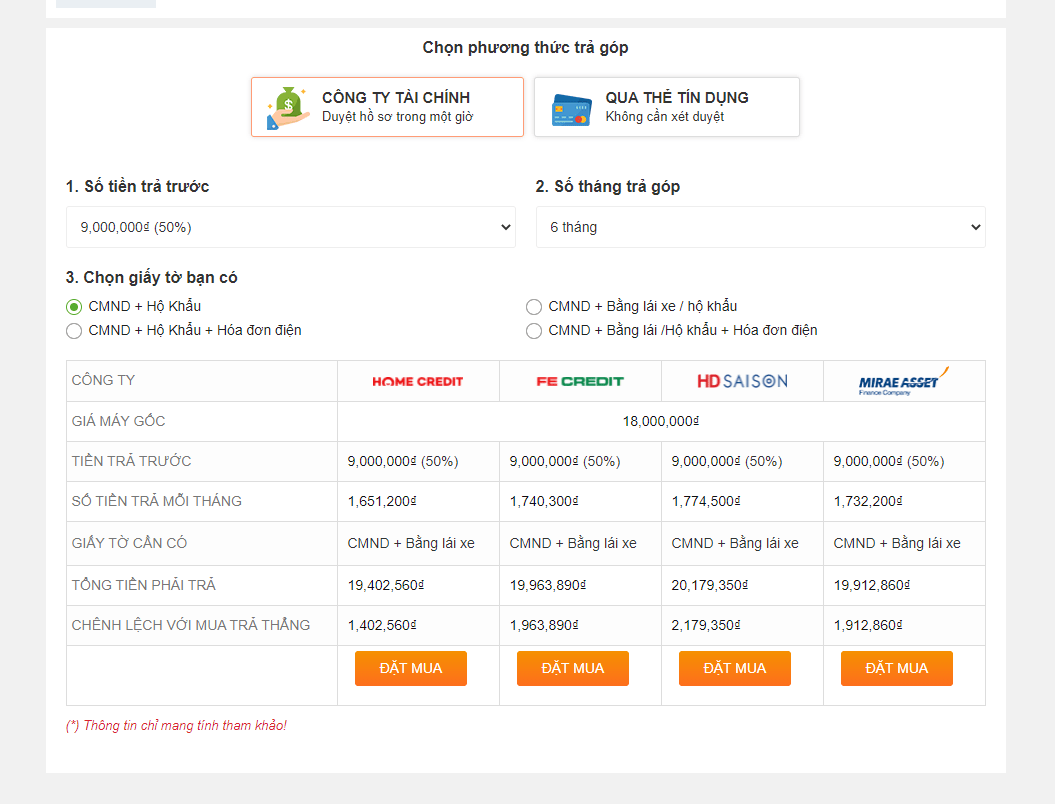1055x804 pixels.
Task: Click HD Saison monthly payment 1,774,500₫
Action: pos(706,501)
